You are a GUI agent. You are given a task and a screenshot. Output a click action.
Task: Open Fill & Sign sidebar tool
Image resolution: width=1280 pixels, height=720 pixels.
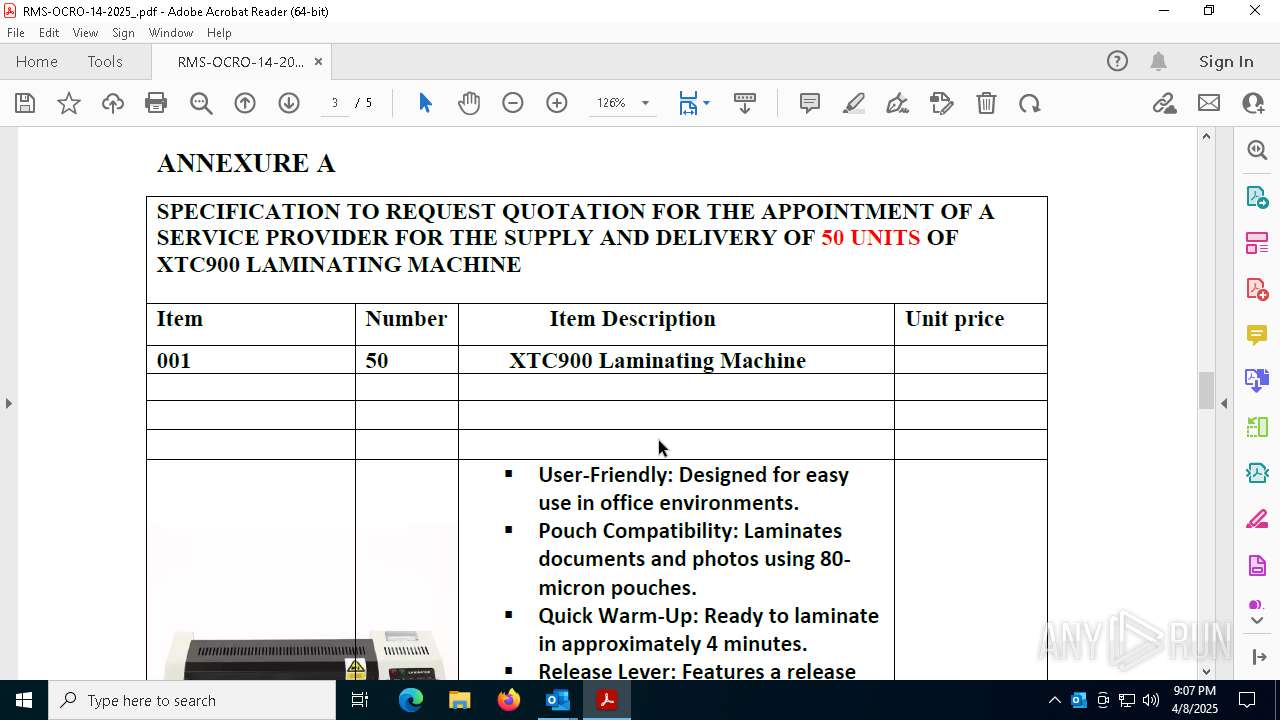point(1257,519)
